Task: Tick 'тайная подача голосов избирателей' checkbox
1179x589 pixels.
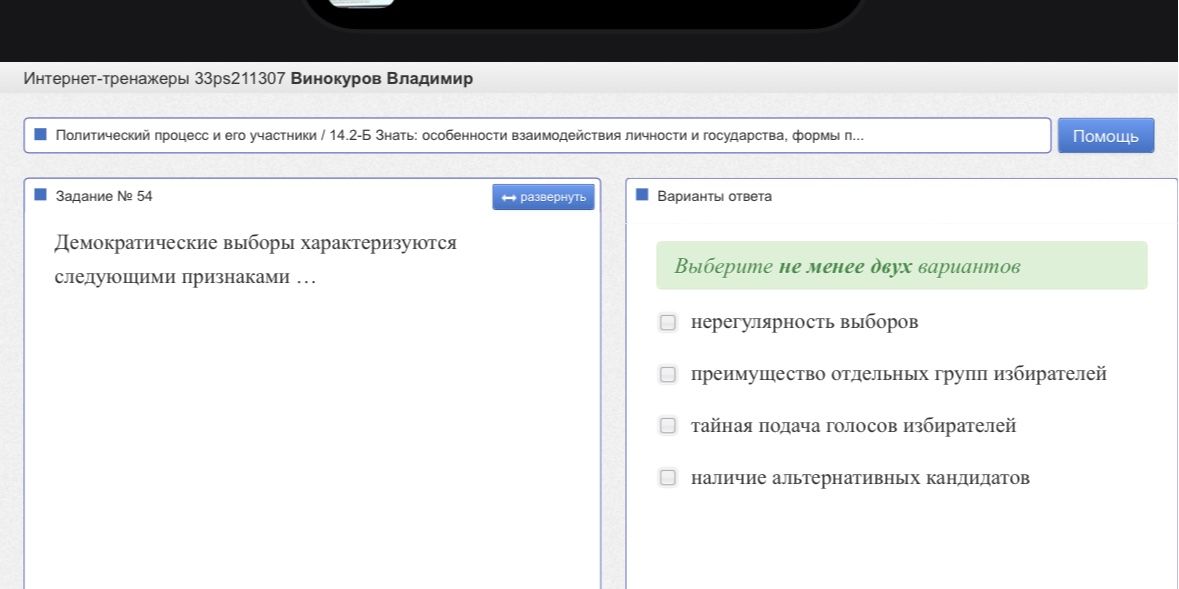Action: (x=667, y=426)
